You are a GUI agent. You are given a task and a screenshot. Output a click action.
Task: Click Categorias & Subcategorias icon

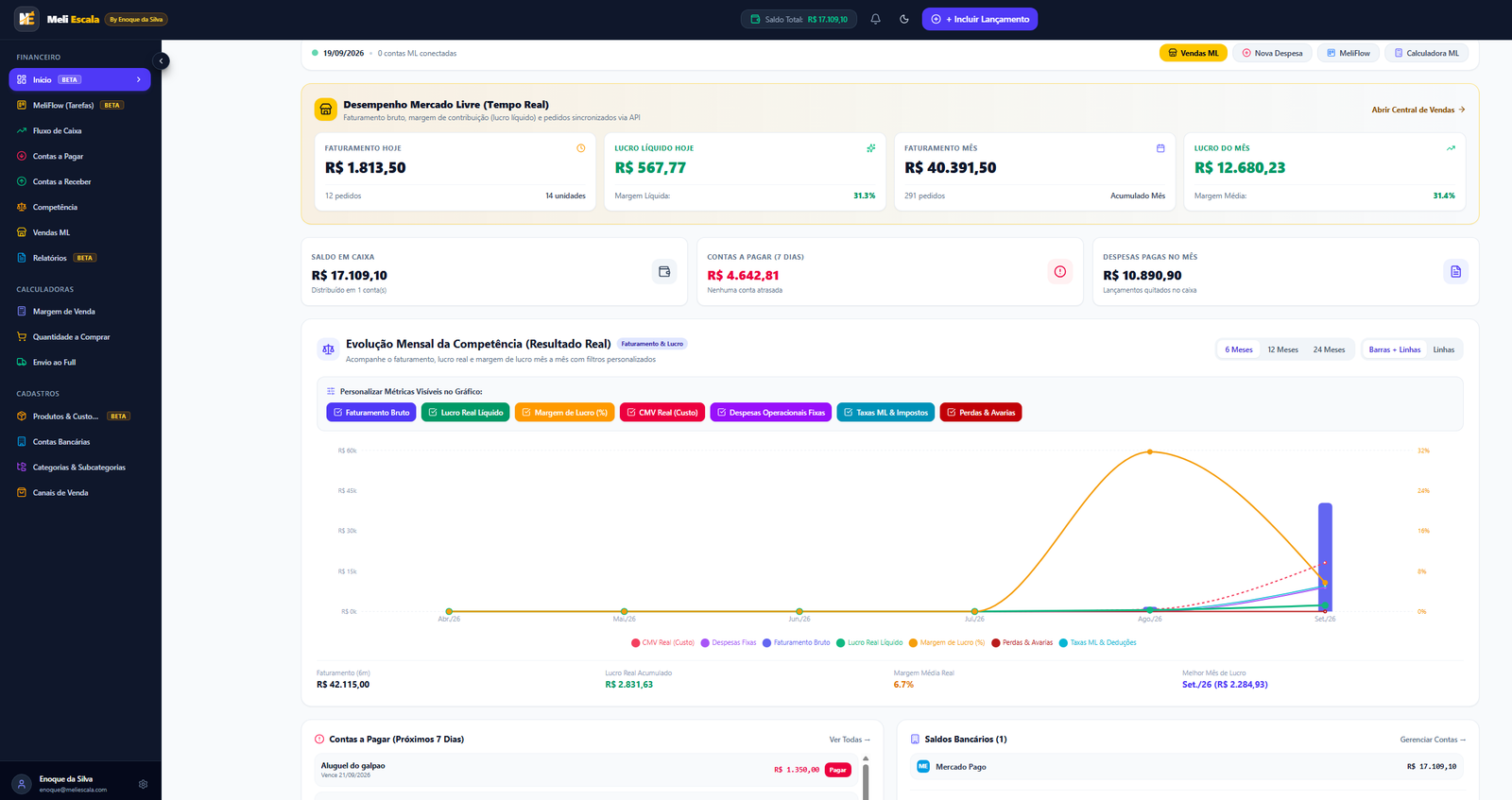point(22,467)
